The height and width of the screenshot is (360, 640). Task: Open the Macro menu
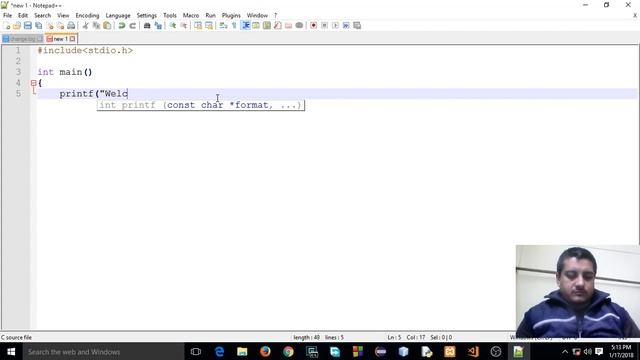tap(191, 16)
